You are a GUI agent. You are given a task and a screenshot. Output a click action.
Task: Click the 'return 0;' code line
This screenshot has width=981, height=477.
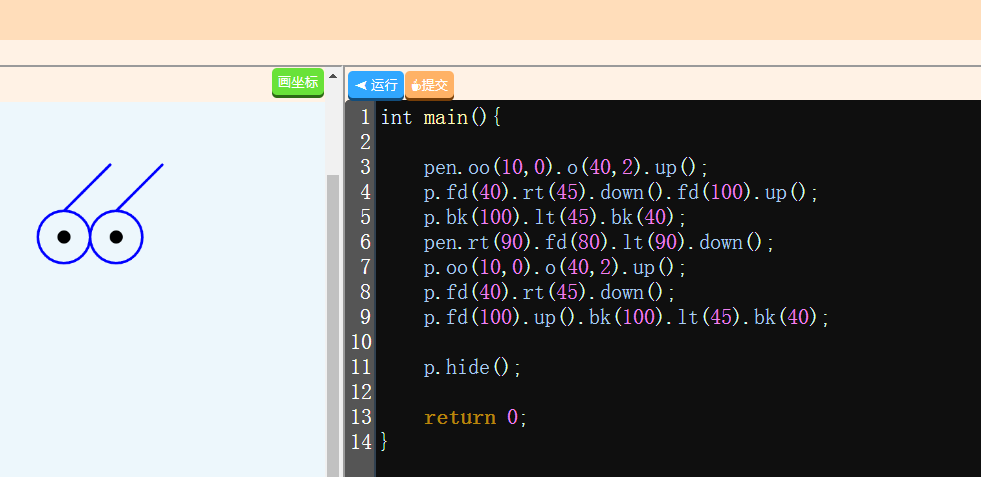point(475,418)
